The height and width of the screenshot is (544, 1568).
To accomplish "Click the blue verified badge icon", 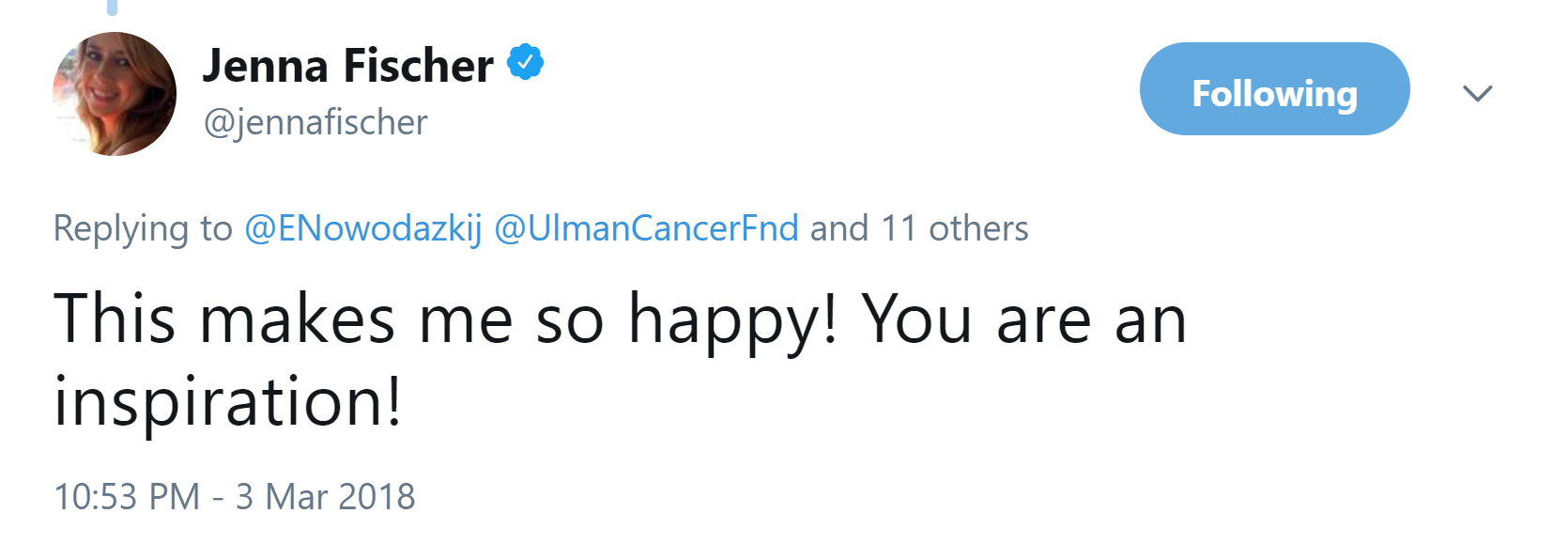I will [526, 63].
